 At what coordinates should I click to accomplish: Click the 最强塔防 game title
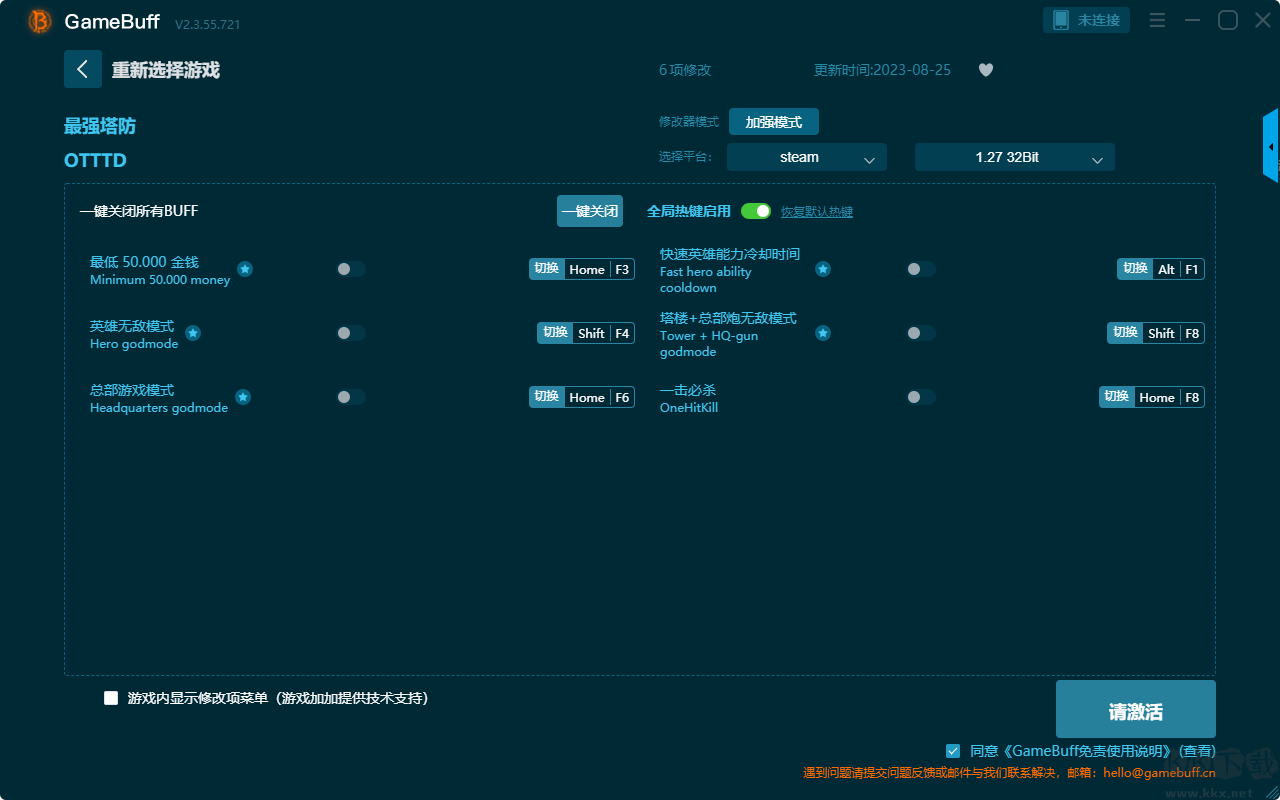tap(100, 126)
